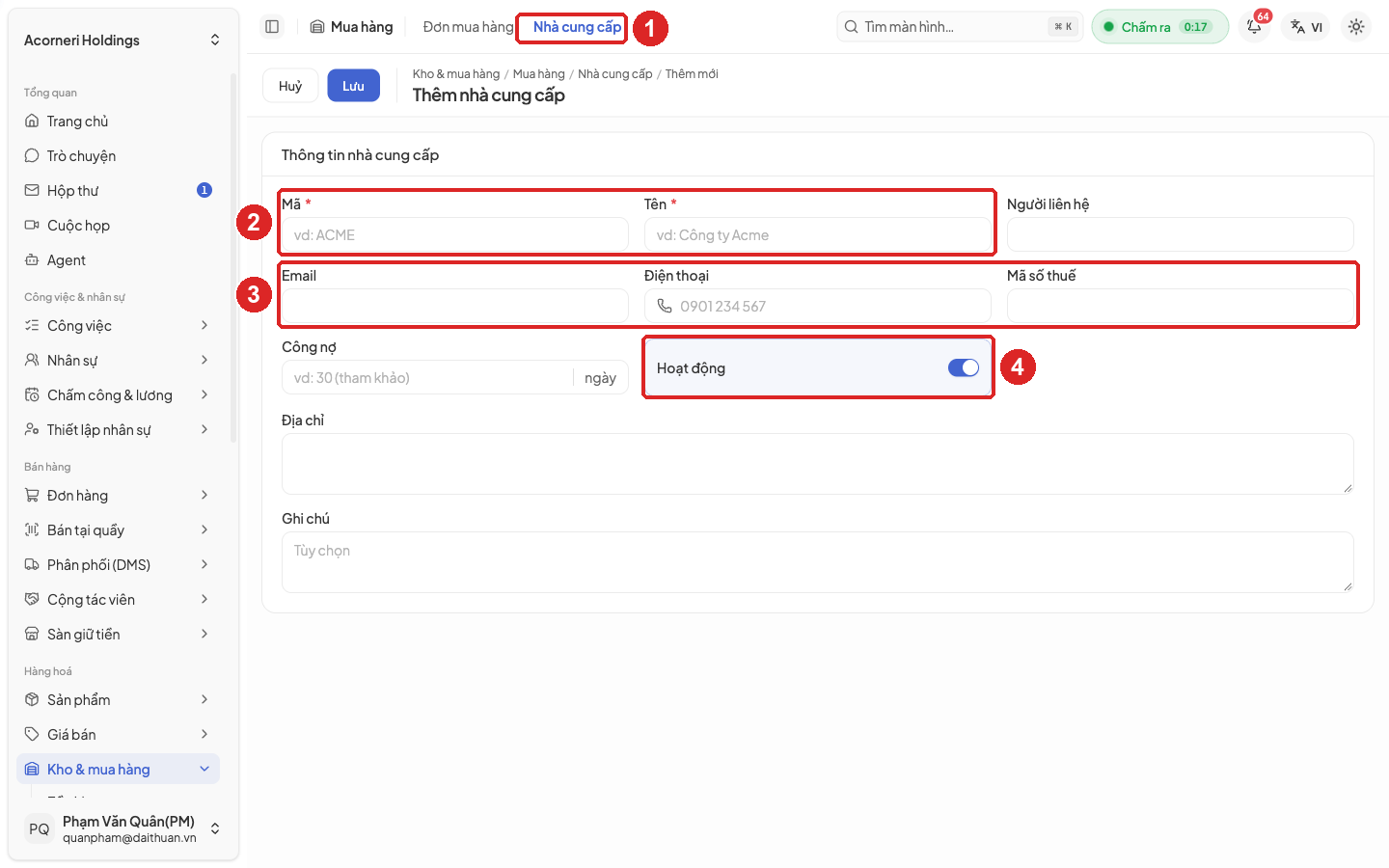Select the Nhà cung cấp tab
The height and width of the screenshot is (868, 1389).
577,27
